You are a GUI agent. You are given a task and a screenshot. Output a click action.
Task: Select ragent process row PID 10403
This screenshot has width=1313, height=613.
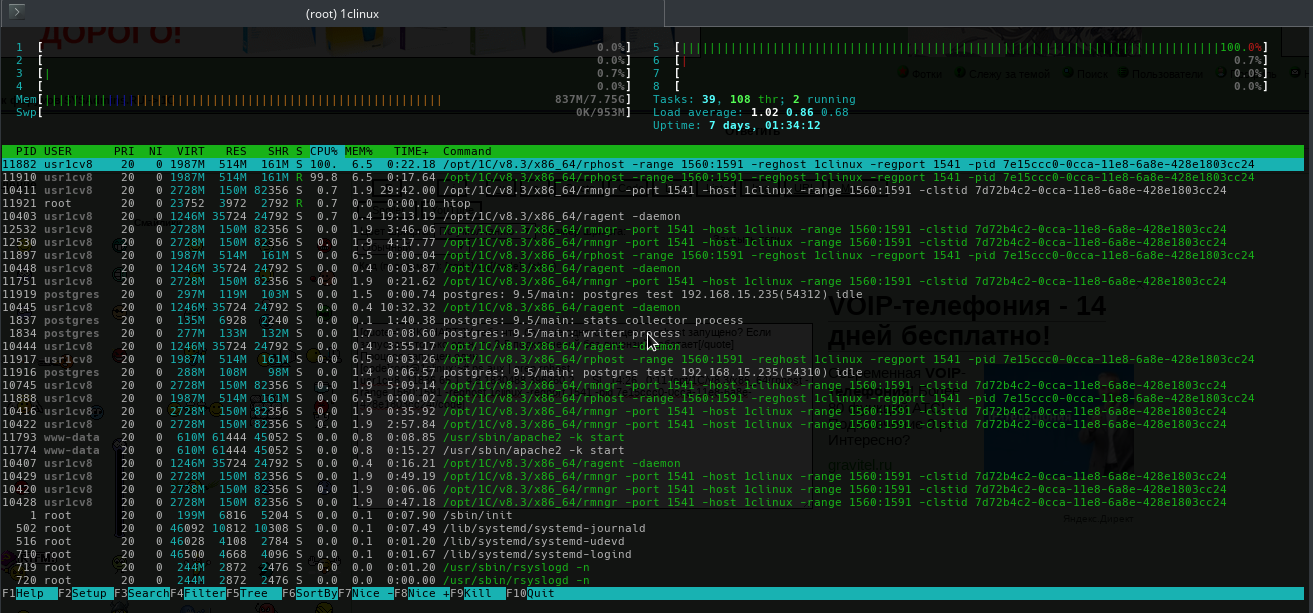(653, 216)
